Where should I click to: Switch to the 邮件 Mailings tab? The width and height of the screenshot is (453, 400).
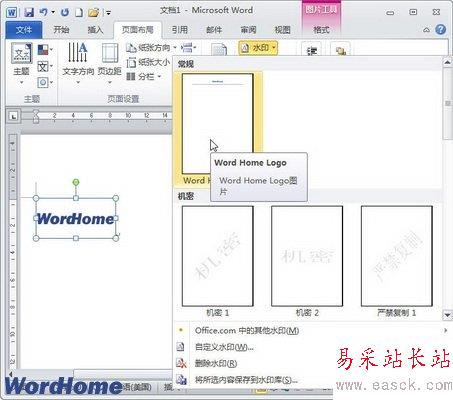point(214,30)
